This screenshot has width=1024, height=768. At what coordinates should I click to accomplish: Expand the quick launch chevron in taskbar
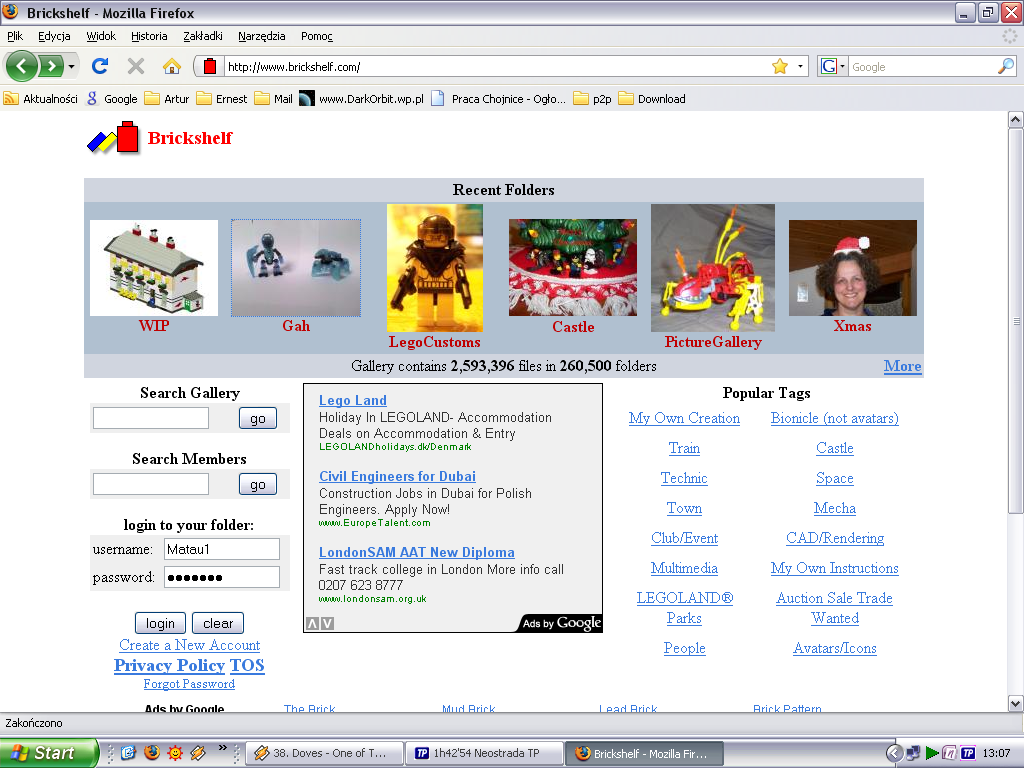(223, 748)
